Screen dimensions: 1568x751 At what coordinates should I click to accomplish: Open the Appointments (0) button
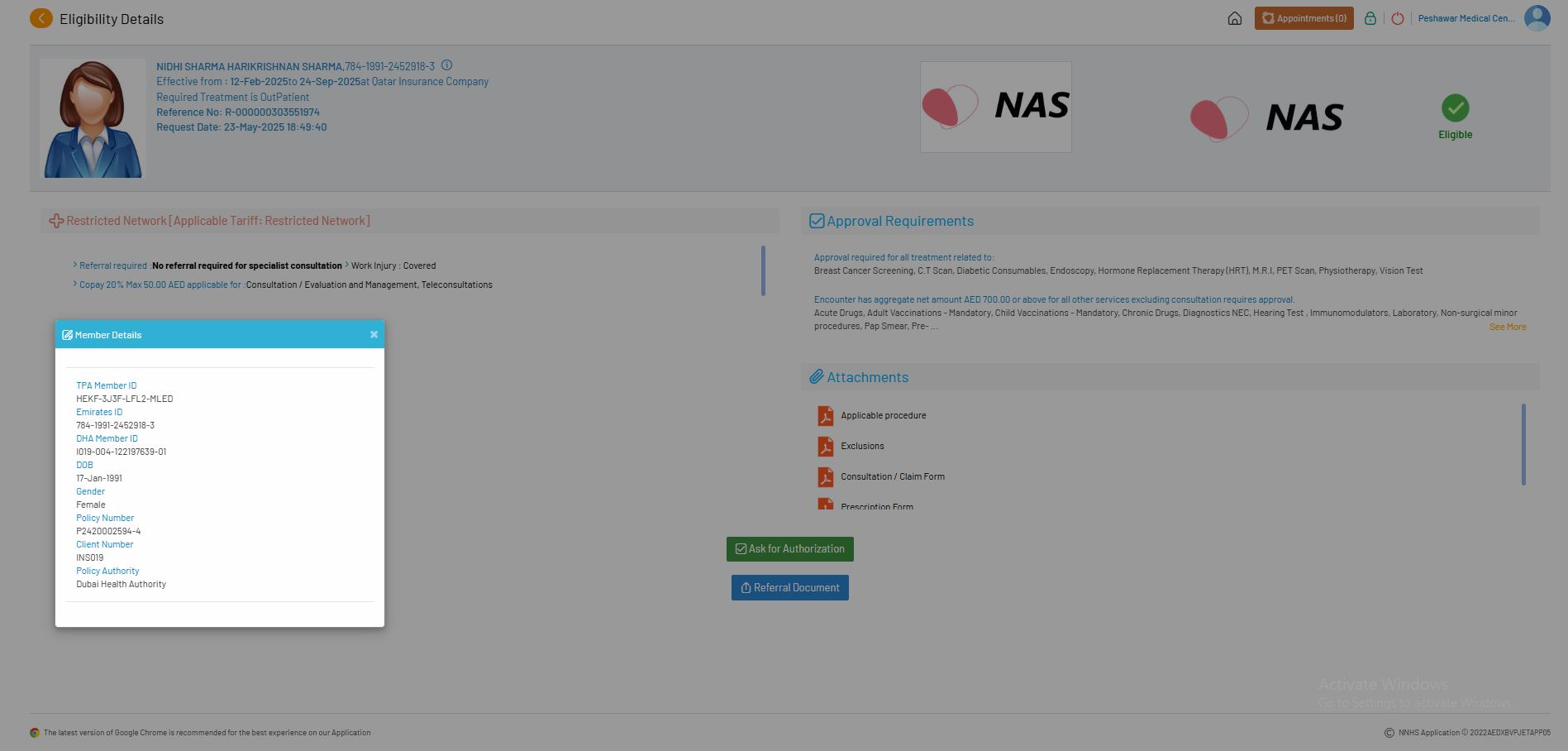(x=1303, y=18)
